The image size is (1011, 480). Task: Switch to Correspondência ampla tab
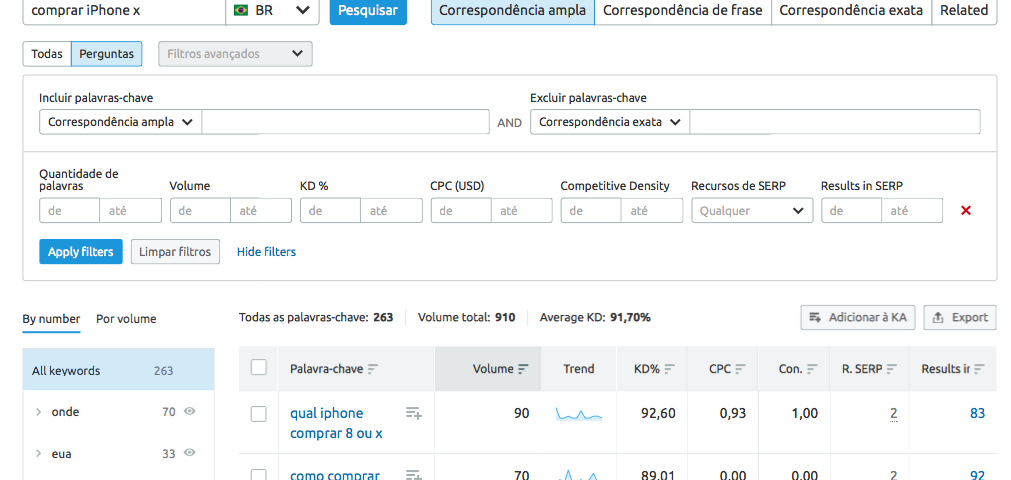pyautogui.click(x=513, y=10)
